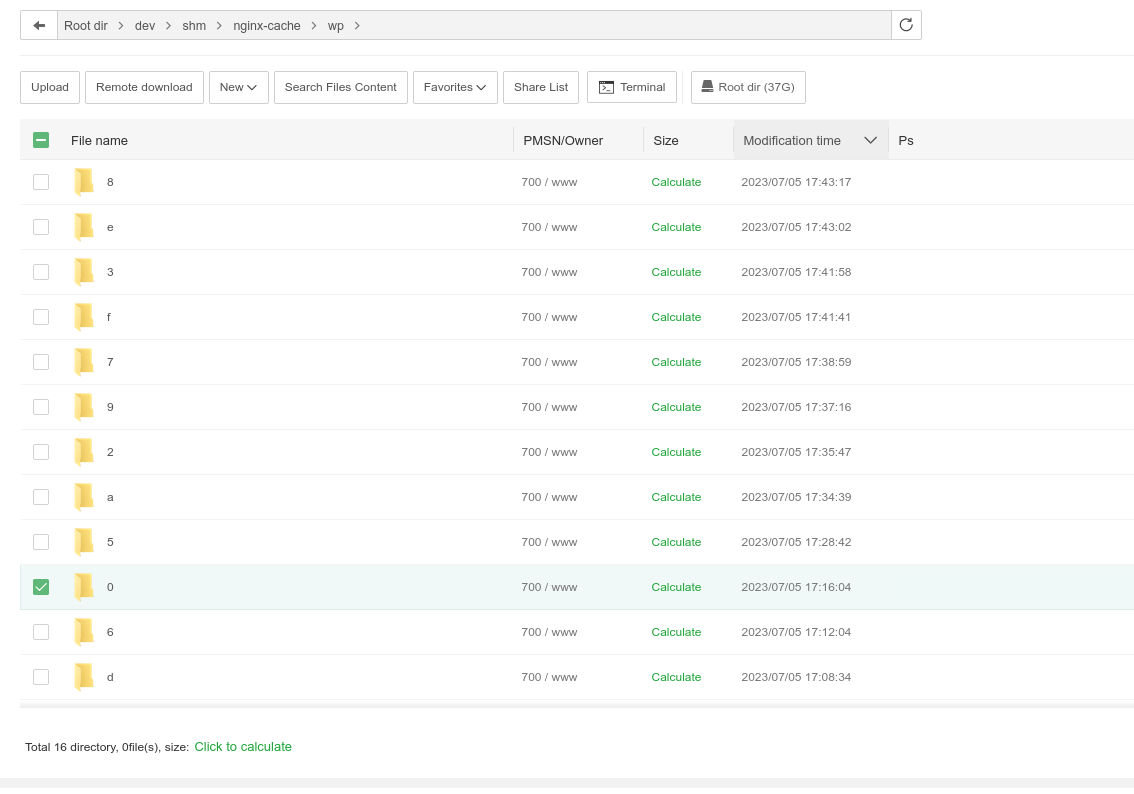
Task: Navigate to nginx-cache in breadcrumb path
Action: (267, 25)
